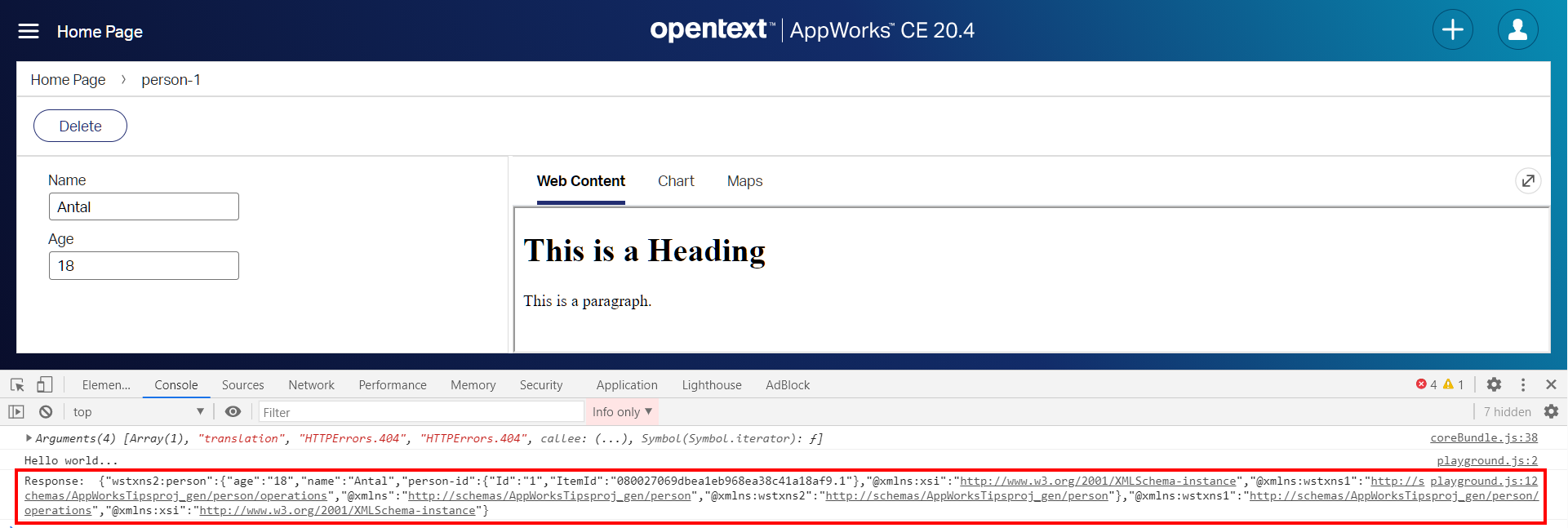Open the user profile icon

[1518, 30]
